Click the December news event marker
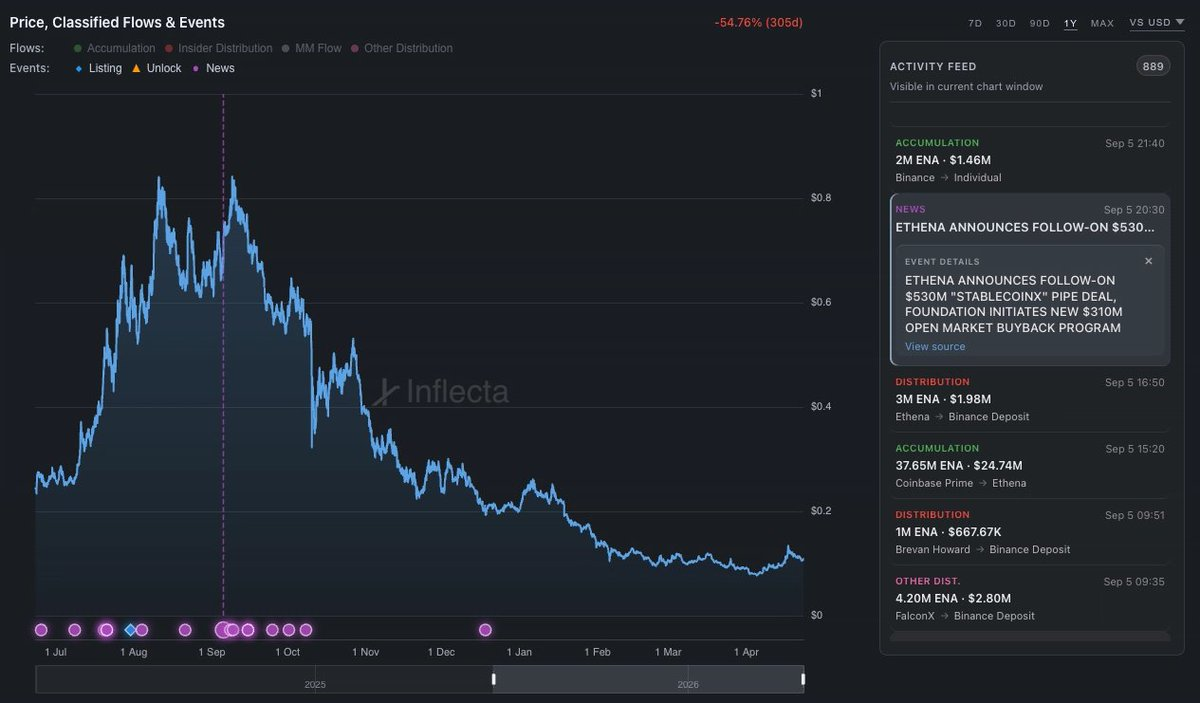The height and width of the screenshot is (703, 1200). click(485, 630)
